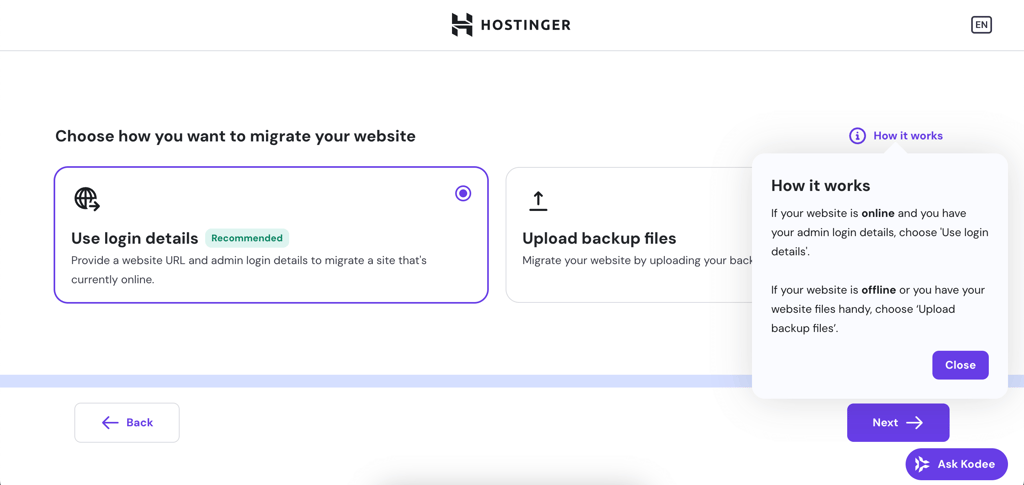Select the Use login details radio button
This screenshot has height=485, width=1024.
tap(463, 193)
